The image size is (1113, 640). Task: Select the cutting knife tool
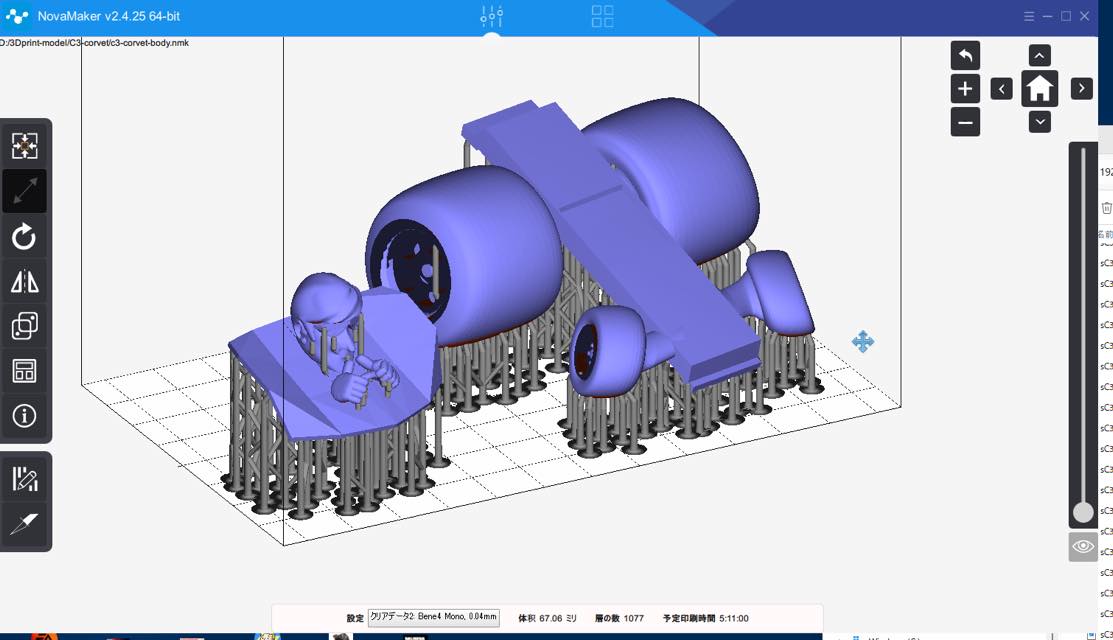tap(24, 523)
